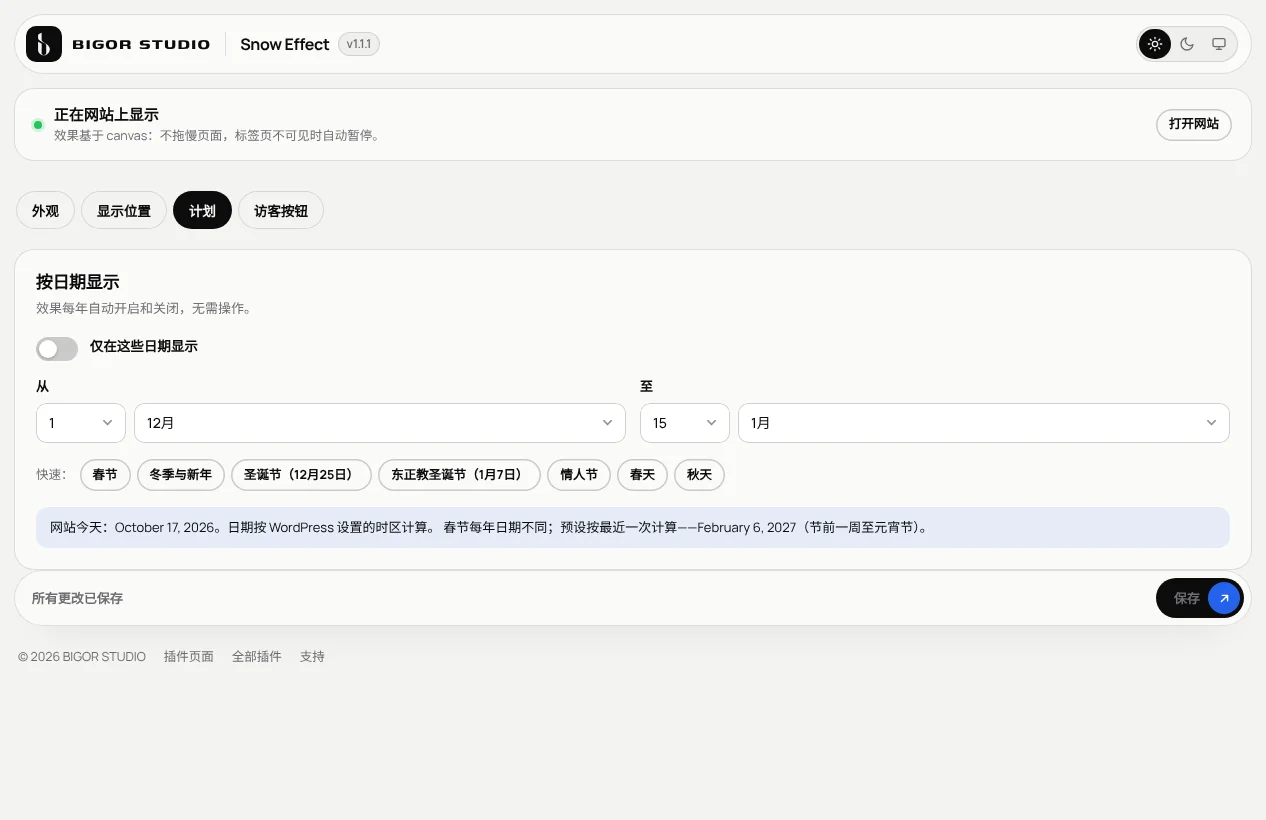Click the blue arrow icon on 保存
Image resolution: width=1266 pixels, height=820 pixels.
pyautogui.click(x=1224, y=598)
